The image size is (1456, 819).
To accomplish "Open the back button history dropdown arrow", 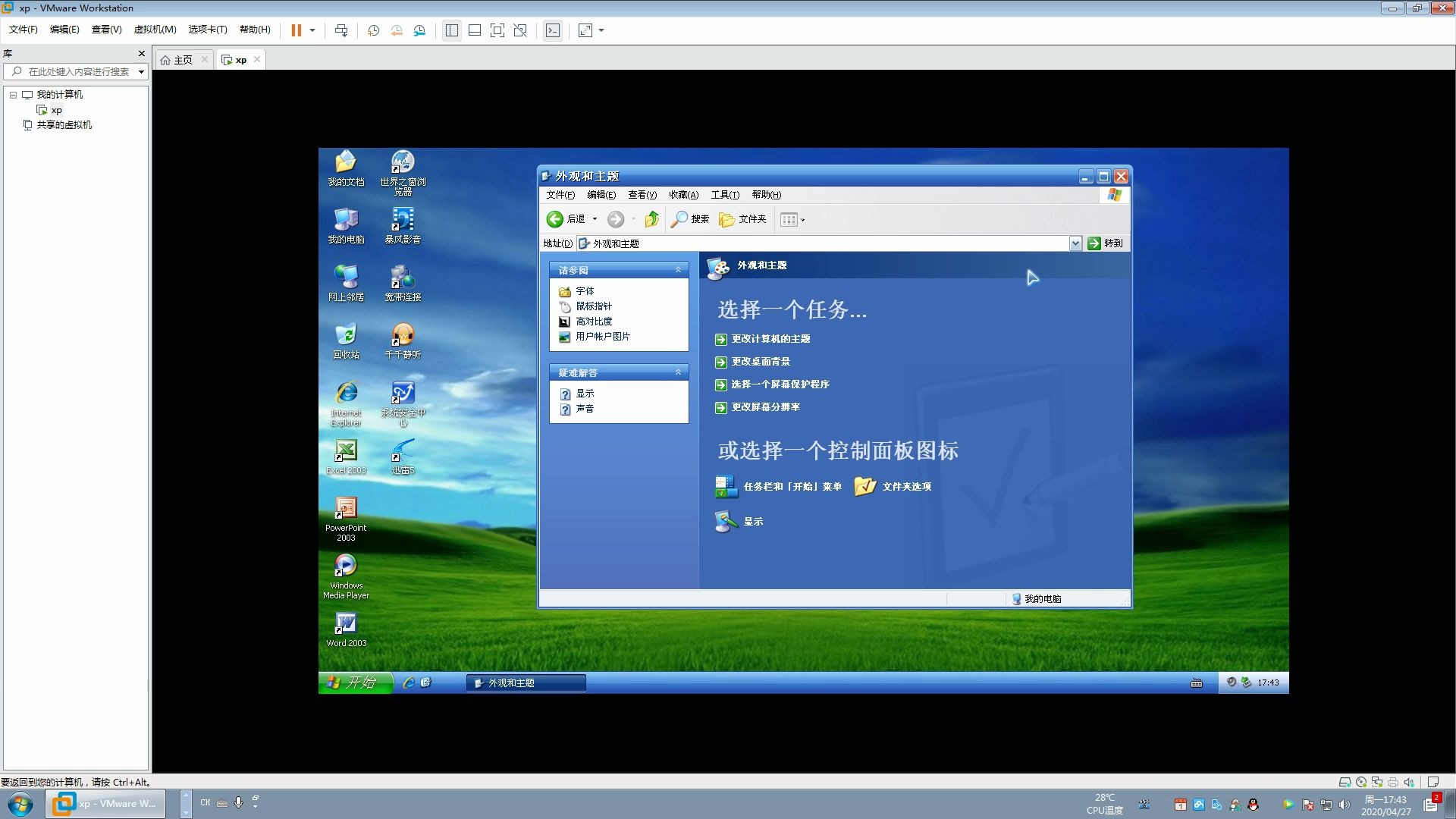I will (x=595, y=219).
